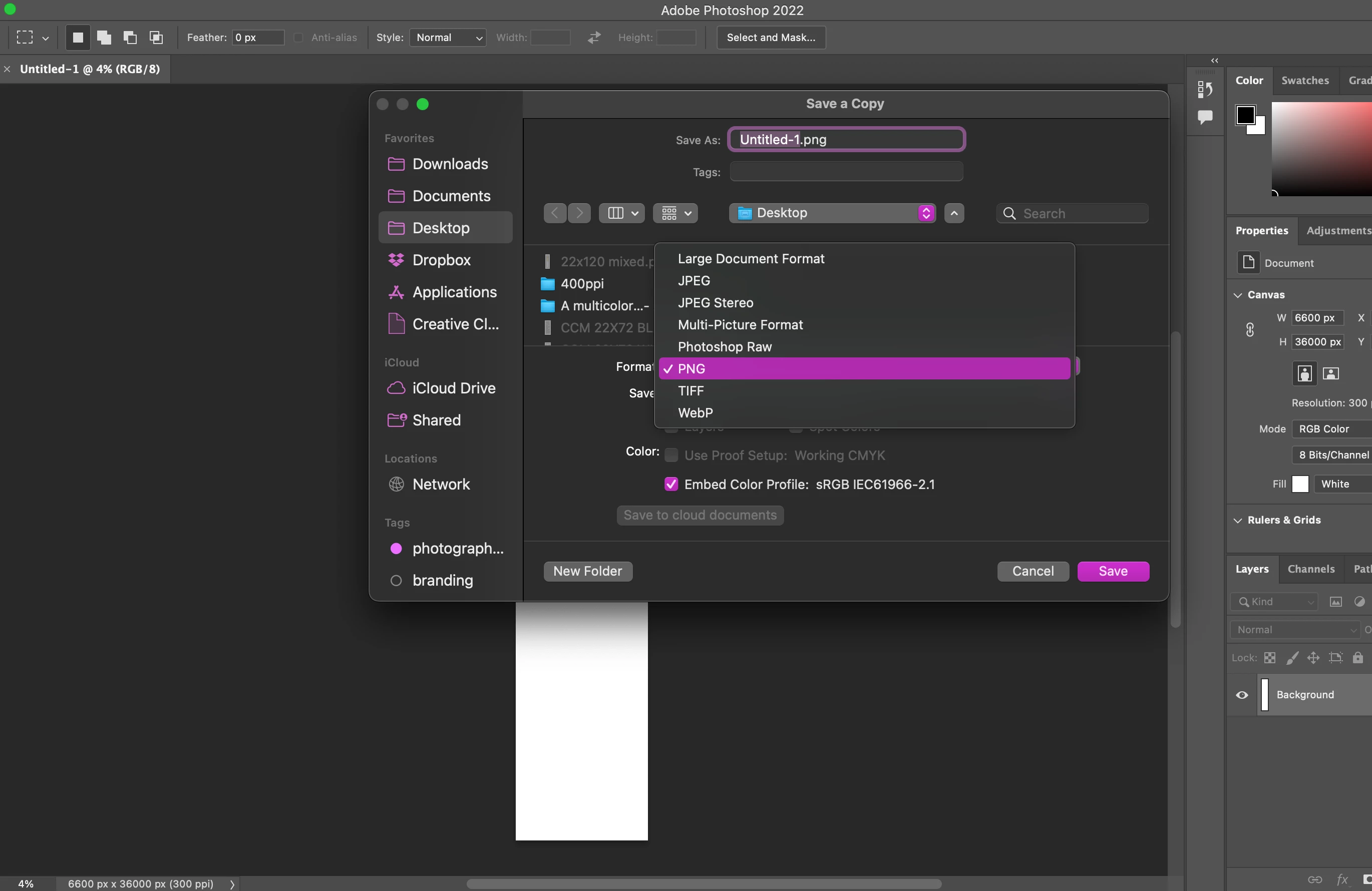Open the Desktop location dropdown

832,213
